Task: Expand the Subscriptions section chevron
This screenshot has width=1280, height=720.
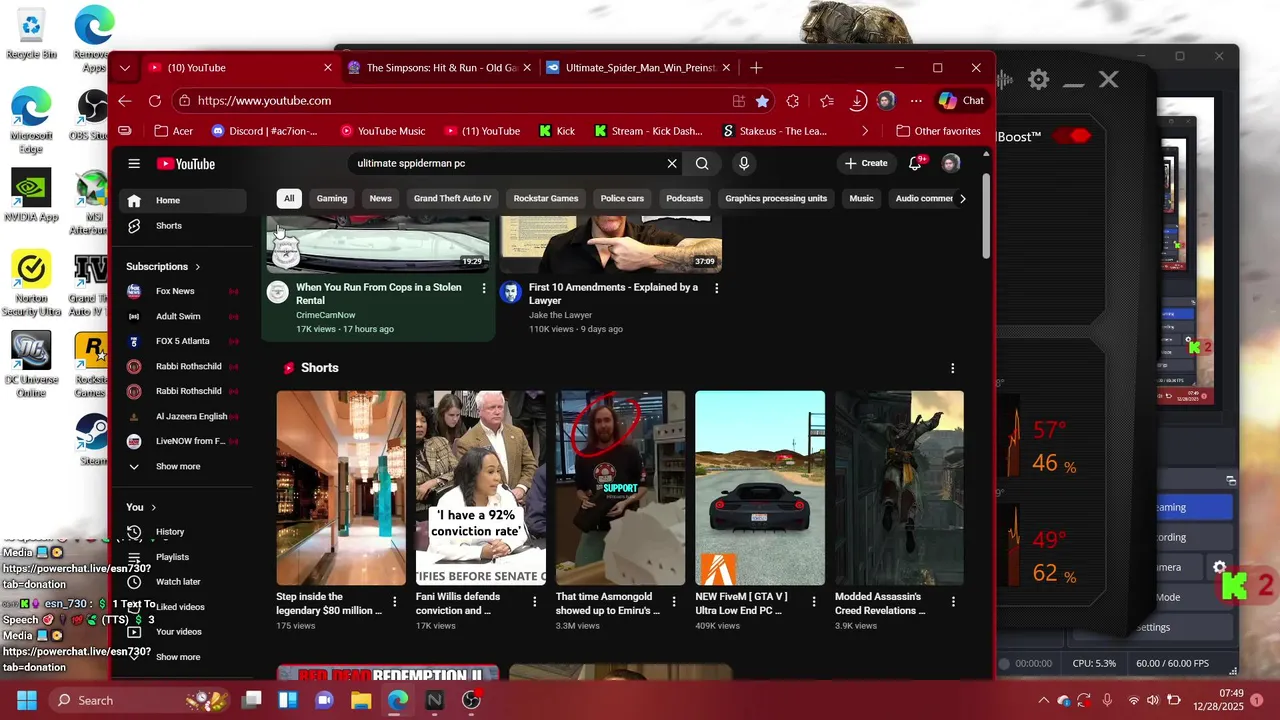Action: [197, 267]
